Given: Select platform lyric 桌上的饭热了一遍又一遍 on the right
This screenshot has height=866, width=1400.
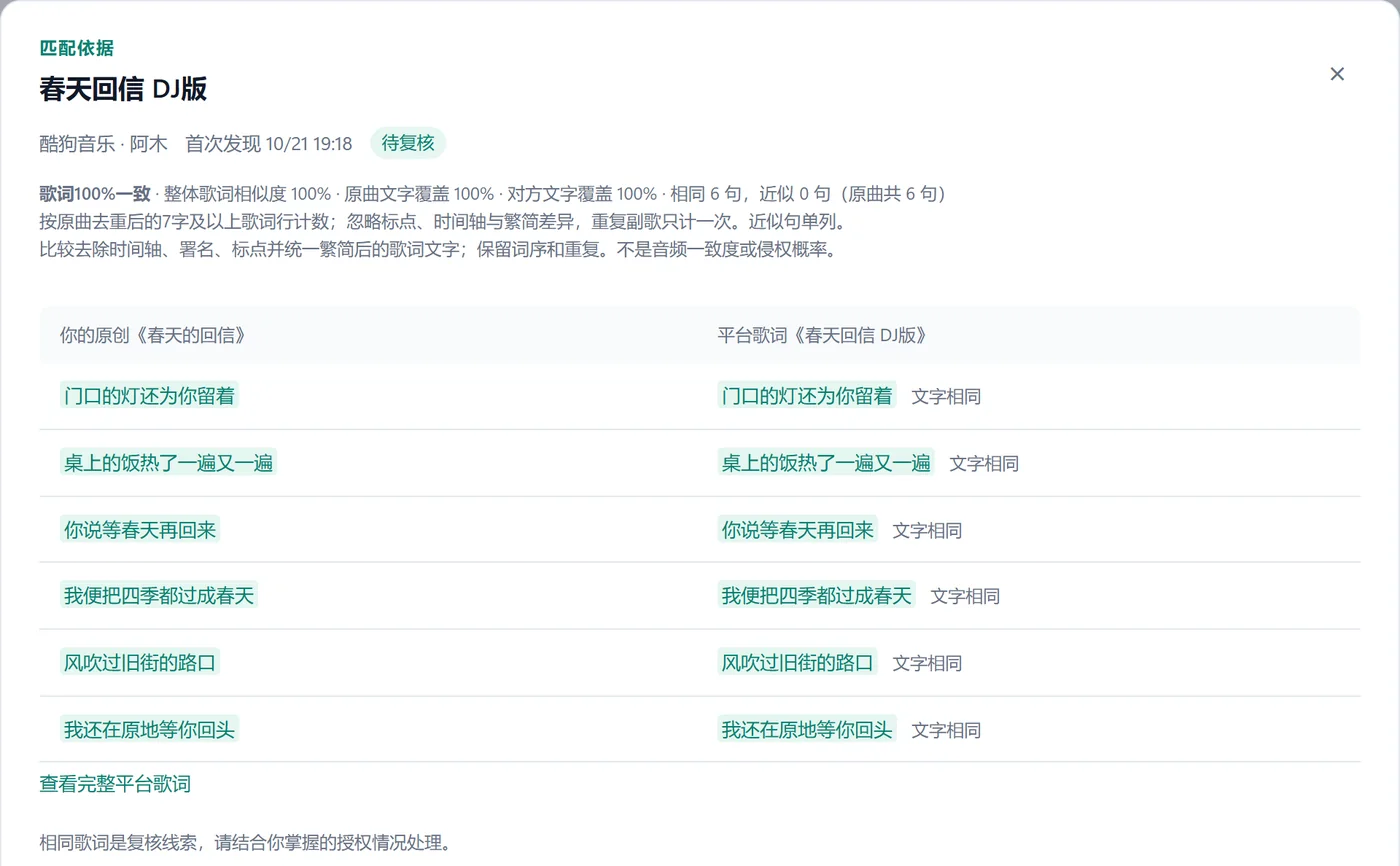Looking at the screenshot, I should (x=826, y=463).
